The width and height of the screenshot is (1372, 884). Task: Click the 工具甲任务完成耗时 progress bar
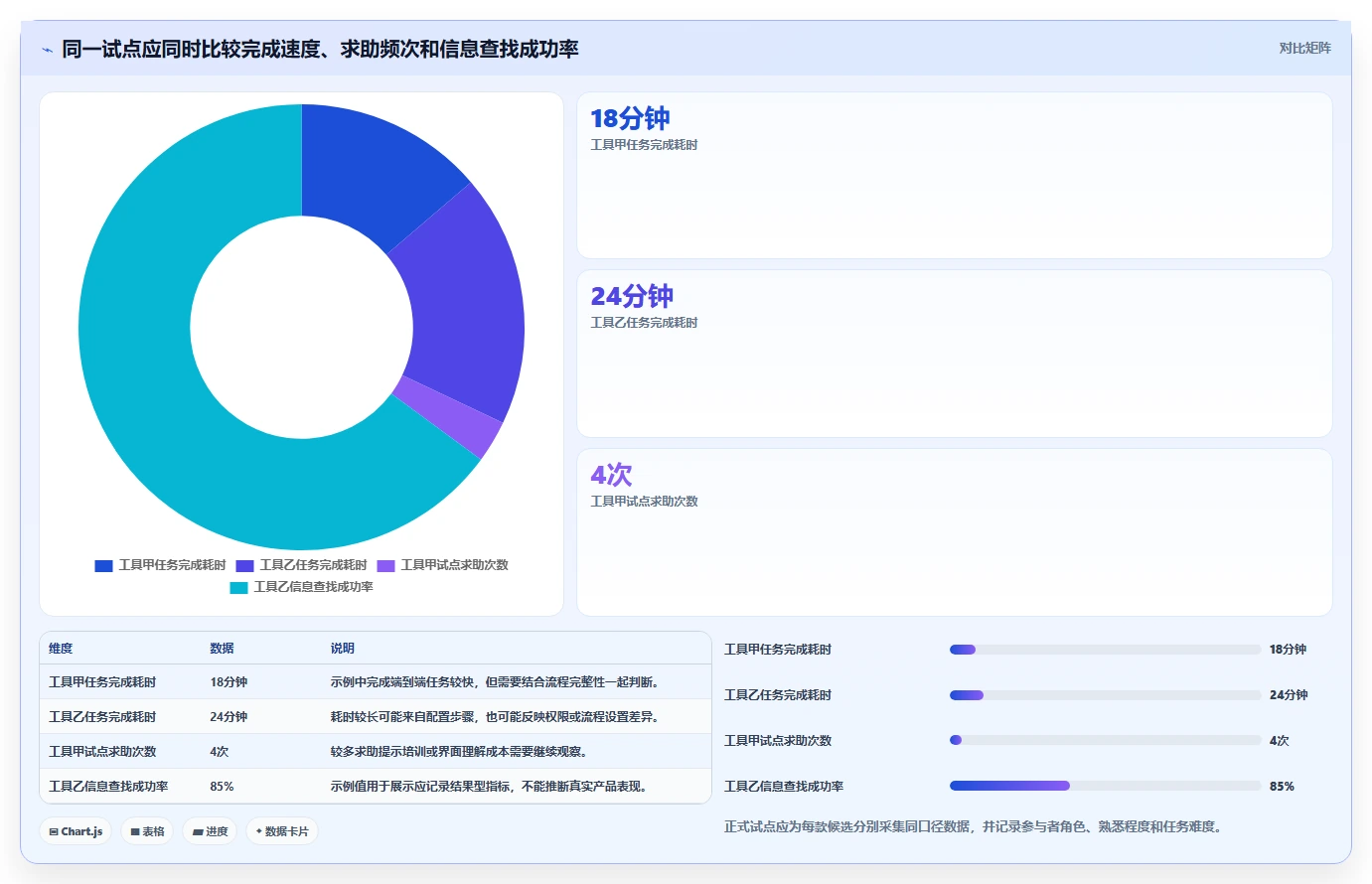tap(1105, 650)
